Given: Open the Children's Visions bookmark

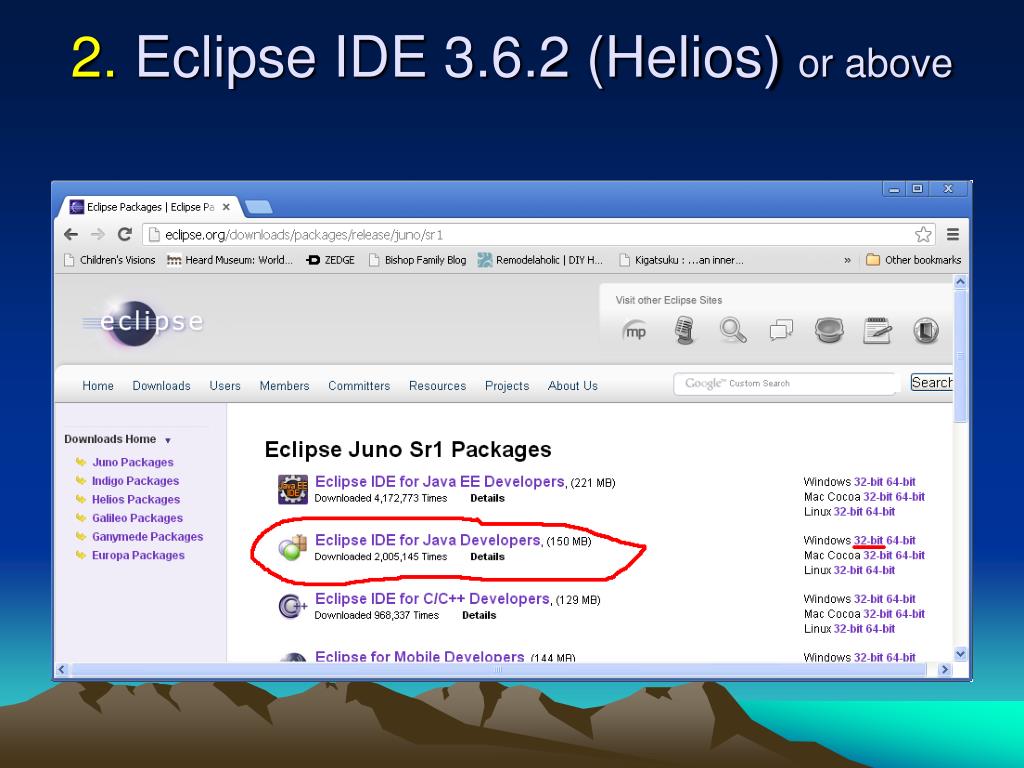Looking at the screenshot, I should [x=110, y=260].
